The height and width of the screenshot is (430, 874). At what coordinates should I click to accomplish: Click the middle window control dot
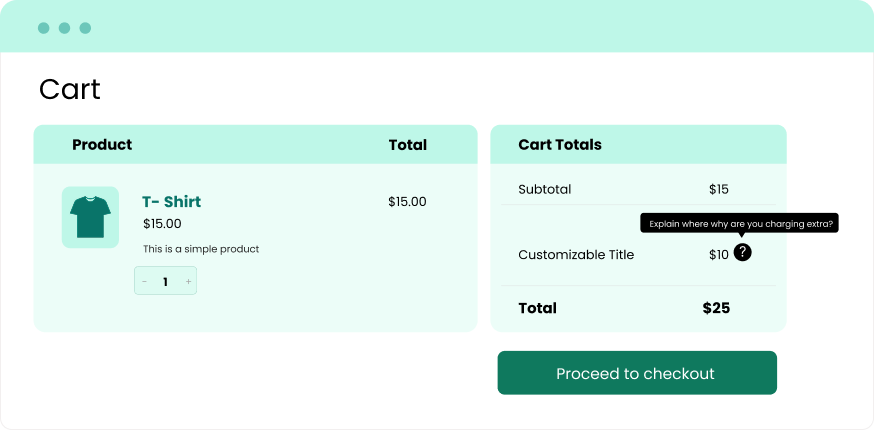(x=64, y=28)
